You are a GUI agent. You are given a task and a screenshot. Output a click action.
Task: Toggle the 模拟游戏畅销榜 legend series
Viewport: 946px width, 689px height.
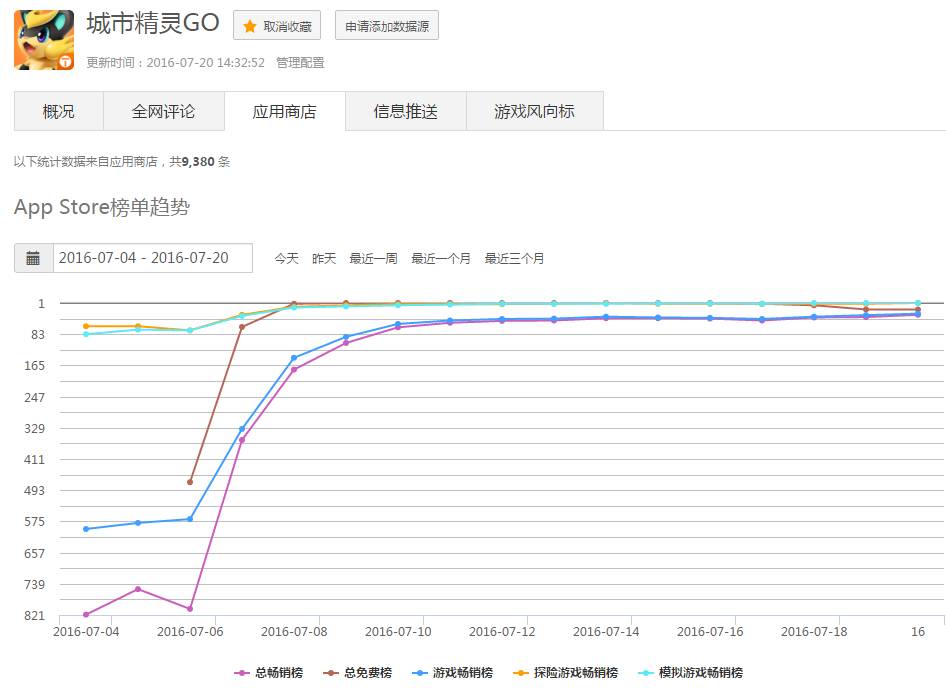690,673
